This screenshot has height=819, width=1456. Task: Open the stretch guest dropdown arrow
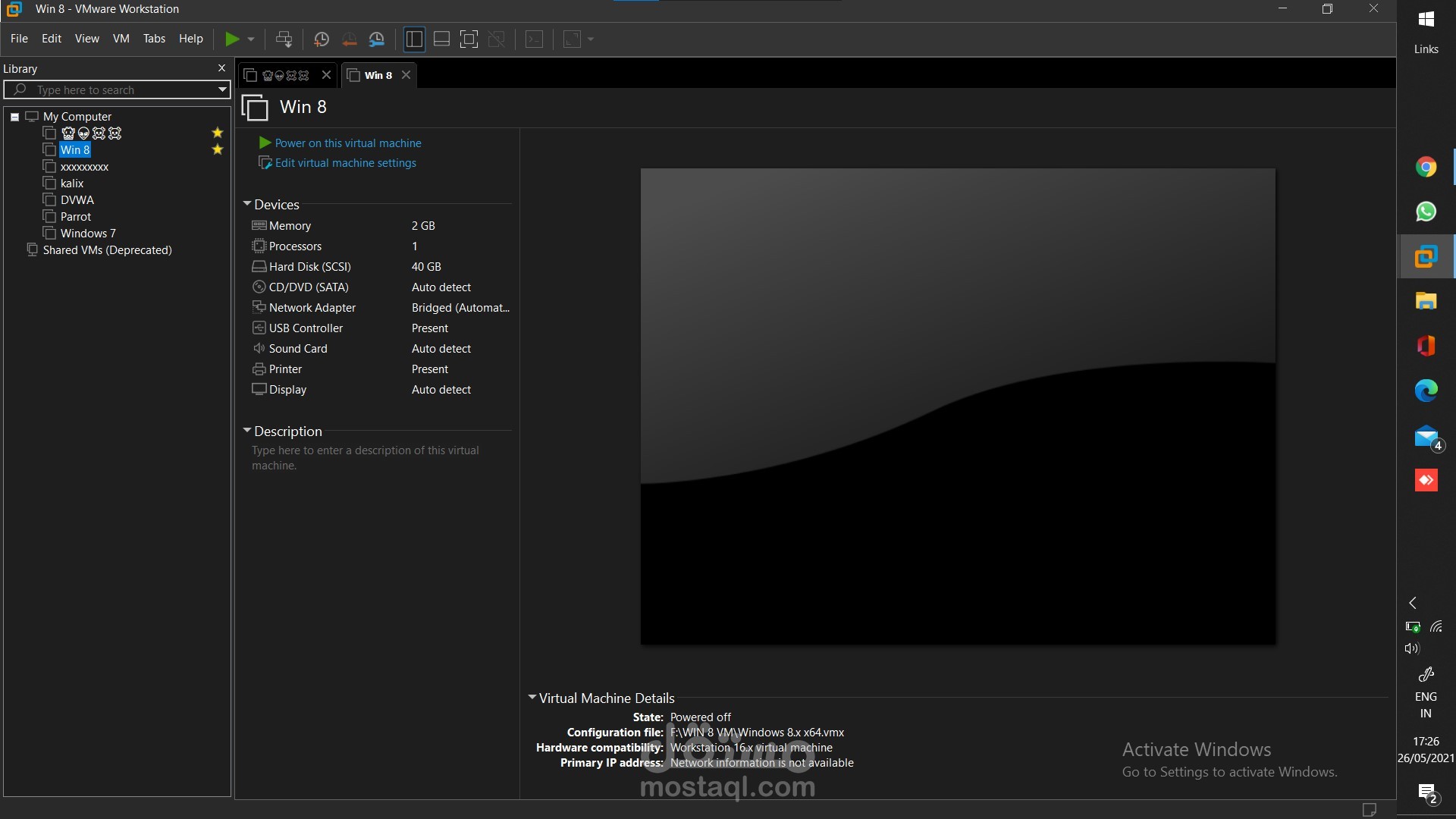pos(591,39)
